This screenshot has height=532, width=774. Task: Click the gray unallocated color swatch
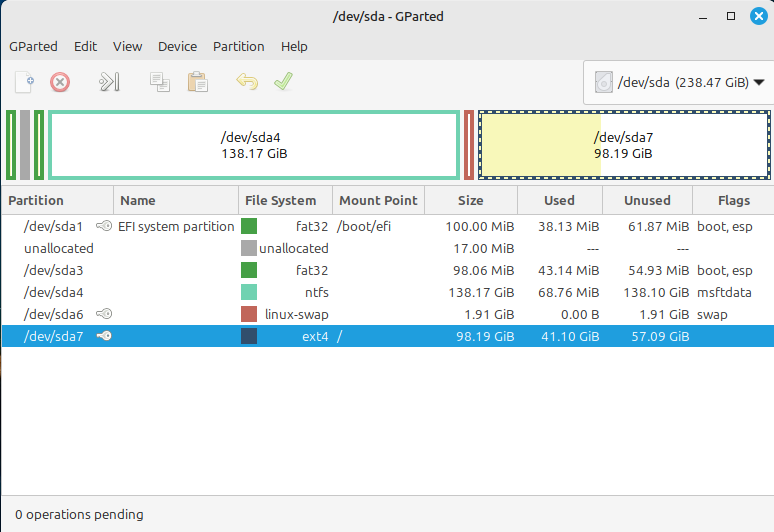(249, 248)
